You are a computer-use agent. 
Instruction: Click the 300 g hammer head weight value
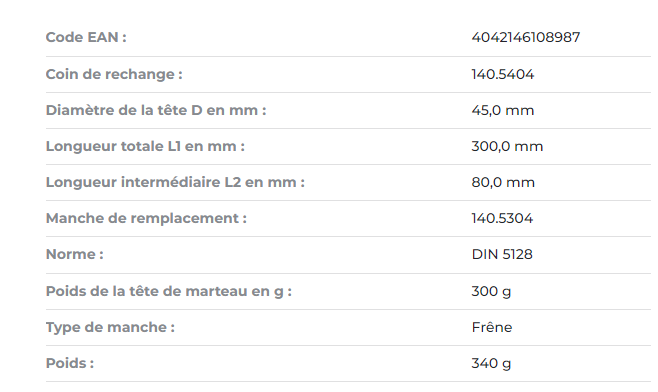click(x=491, y=291)
